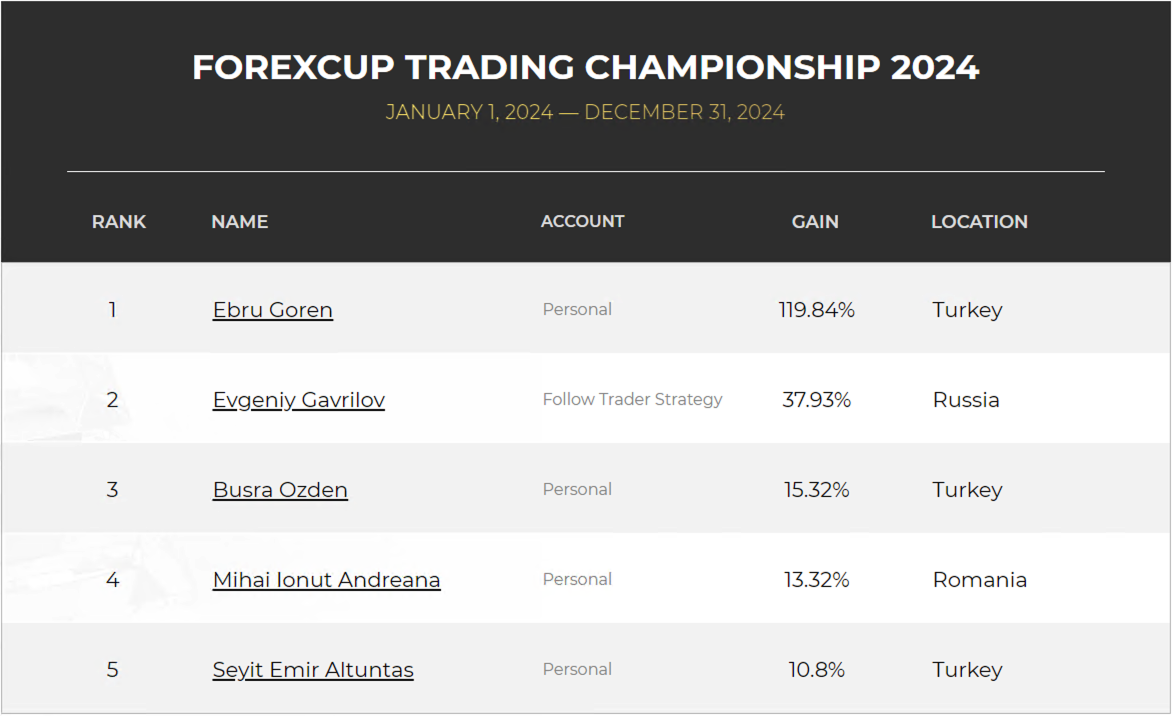1173x716 pixels.
Task: Click the NAME column header
Action: click(239, 221)
